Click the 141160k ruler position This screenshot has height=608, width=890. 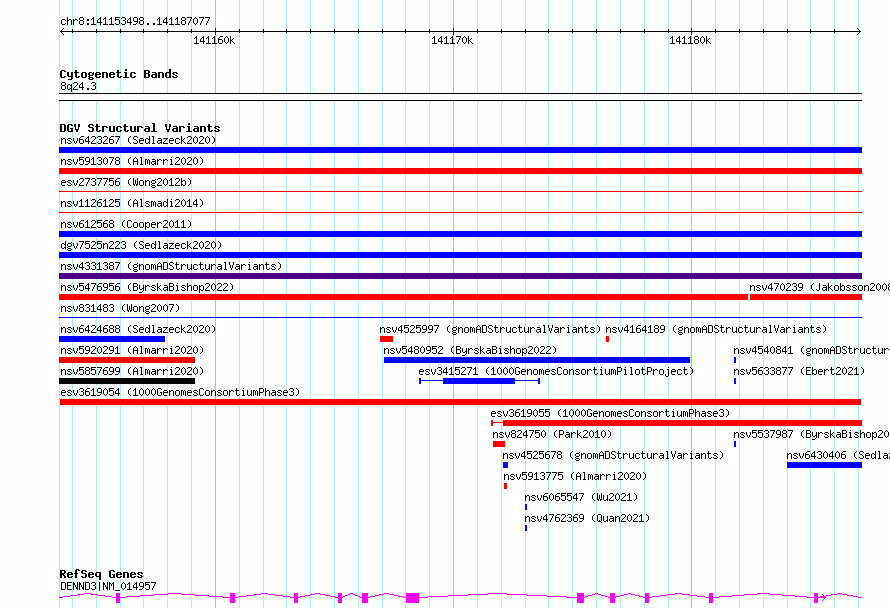coord(214,40)
